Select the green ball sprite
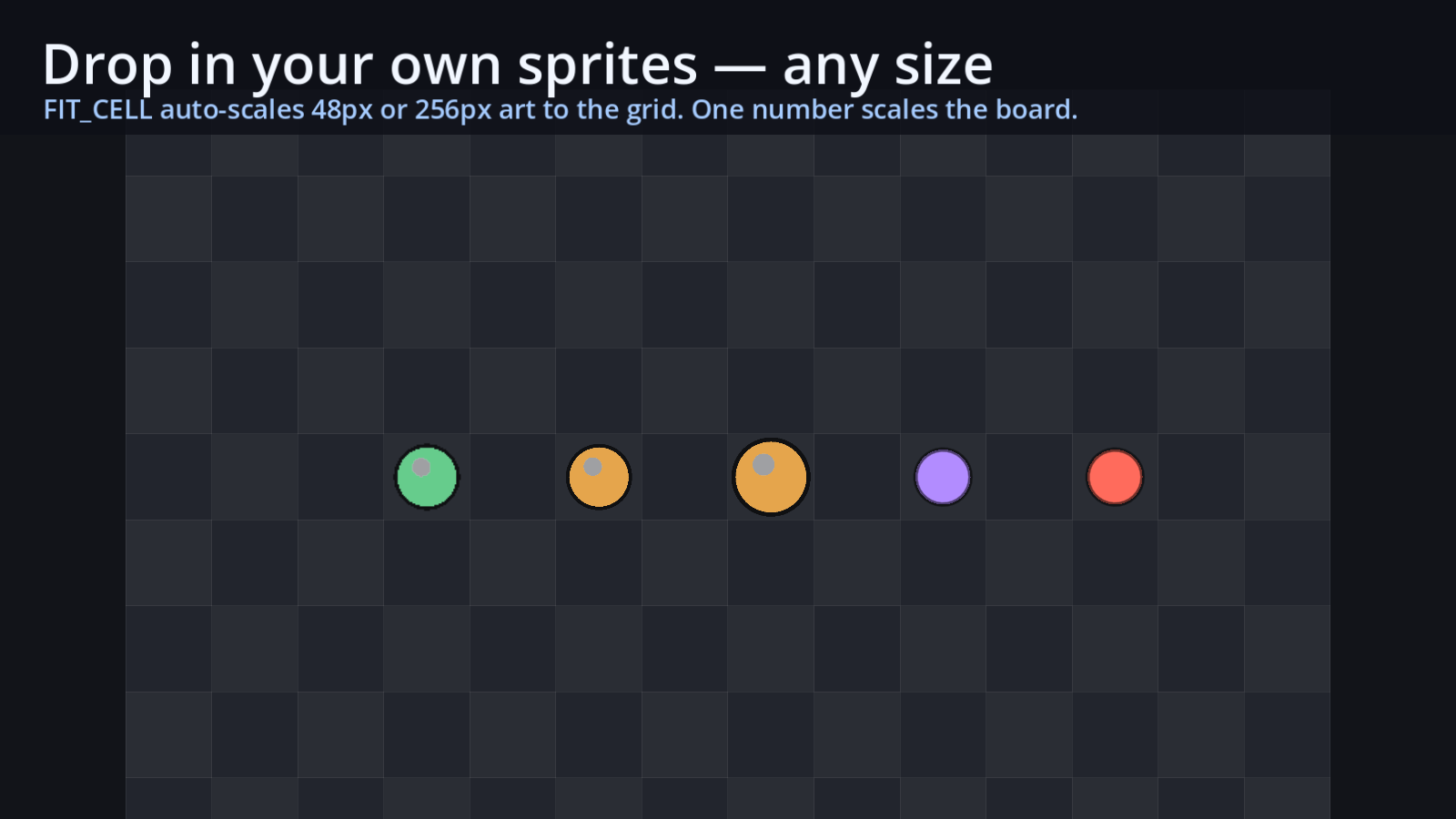The width and height of the screenshot is (1456, 819). tap(427, 477)
